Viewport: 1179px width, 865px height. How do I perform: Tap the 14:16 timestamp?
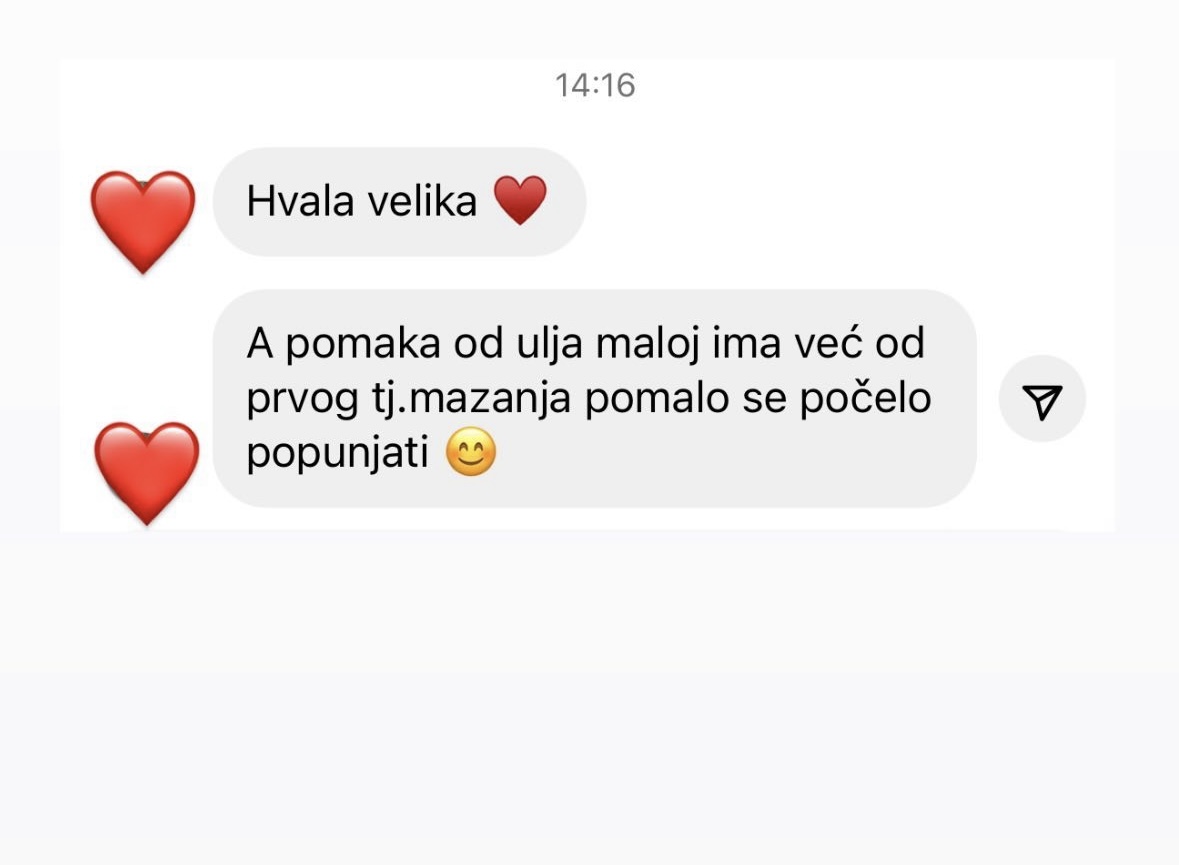[595, 85]
